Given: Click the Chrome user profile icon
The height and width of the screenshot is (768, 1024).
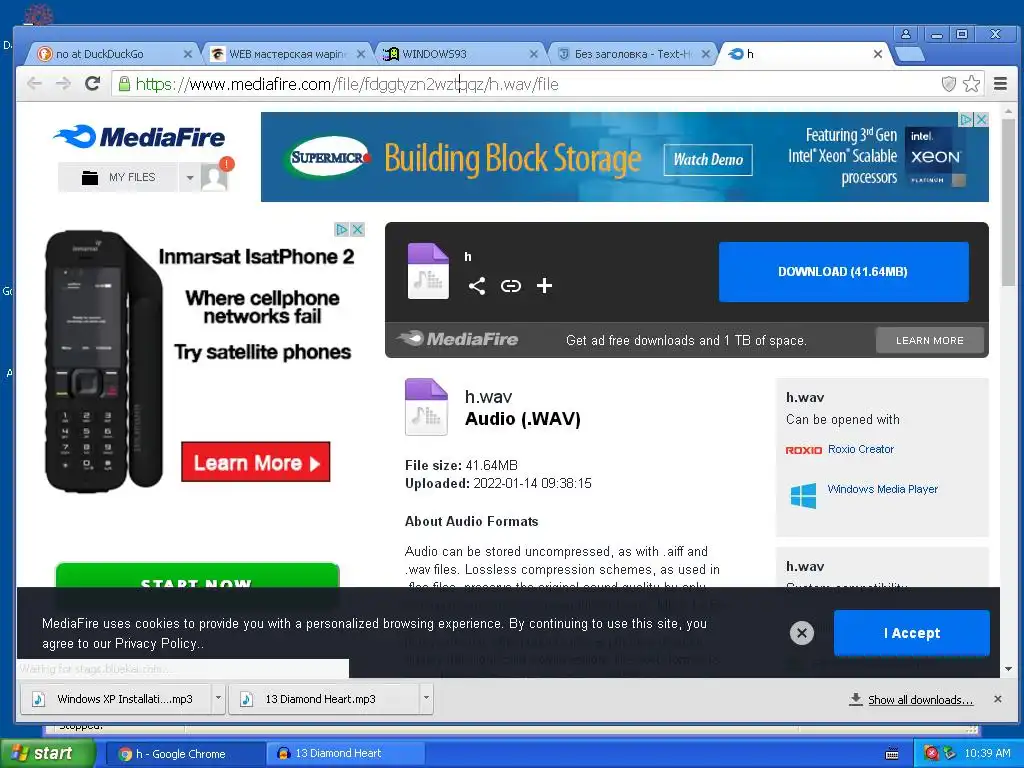Looking at the screenshot, I should (906, 34).
